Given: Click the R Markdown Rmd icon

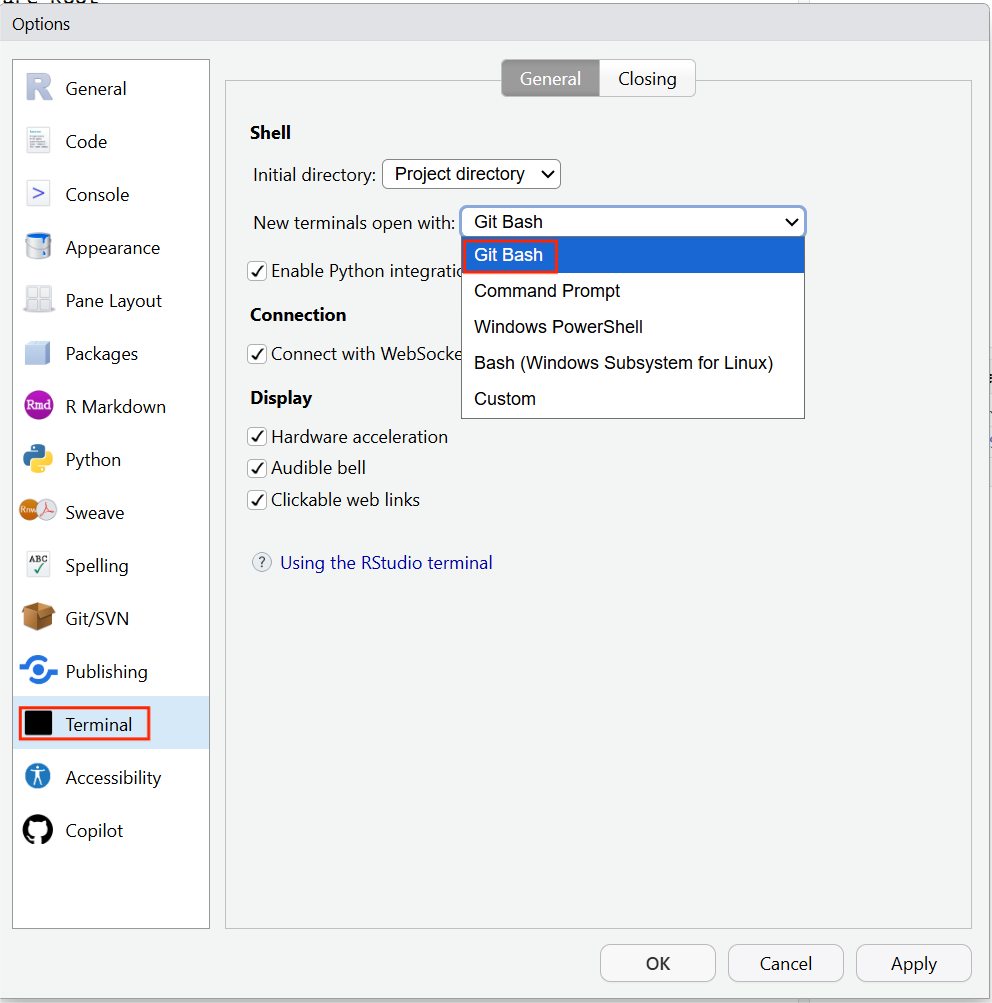Looking at the screenshot, I should (38, 406).
